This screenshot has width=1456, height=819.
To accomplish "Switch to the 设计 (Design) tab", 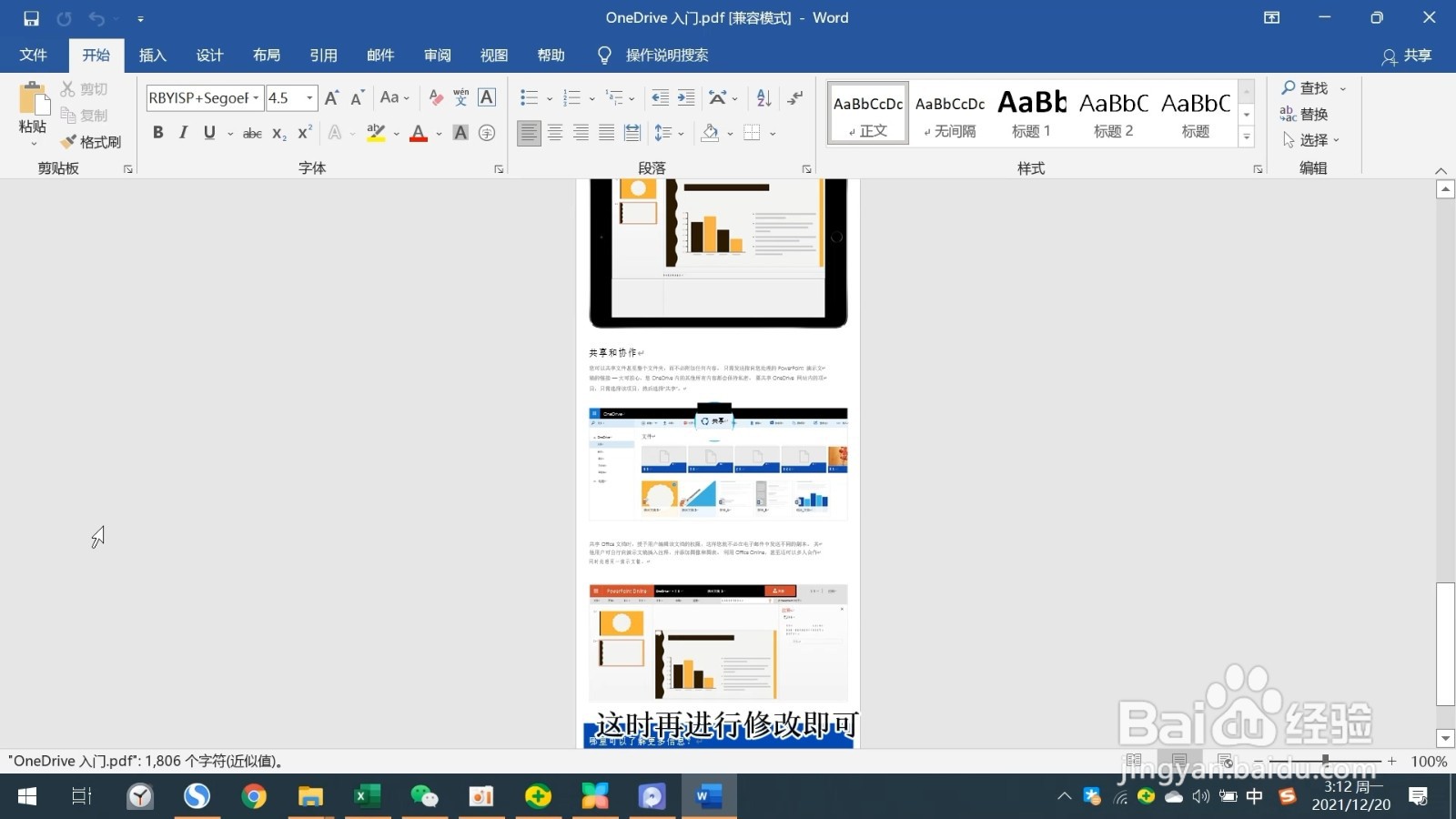I will (210, 56).
